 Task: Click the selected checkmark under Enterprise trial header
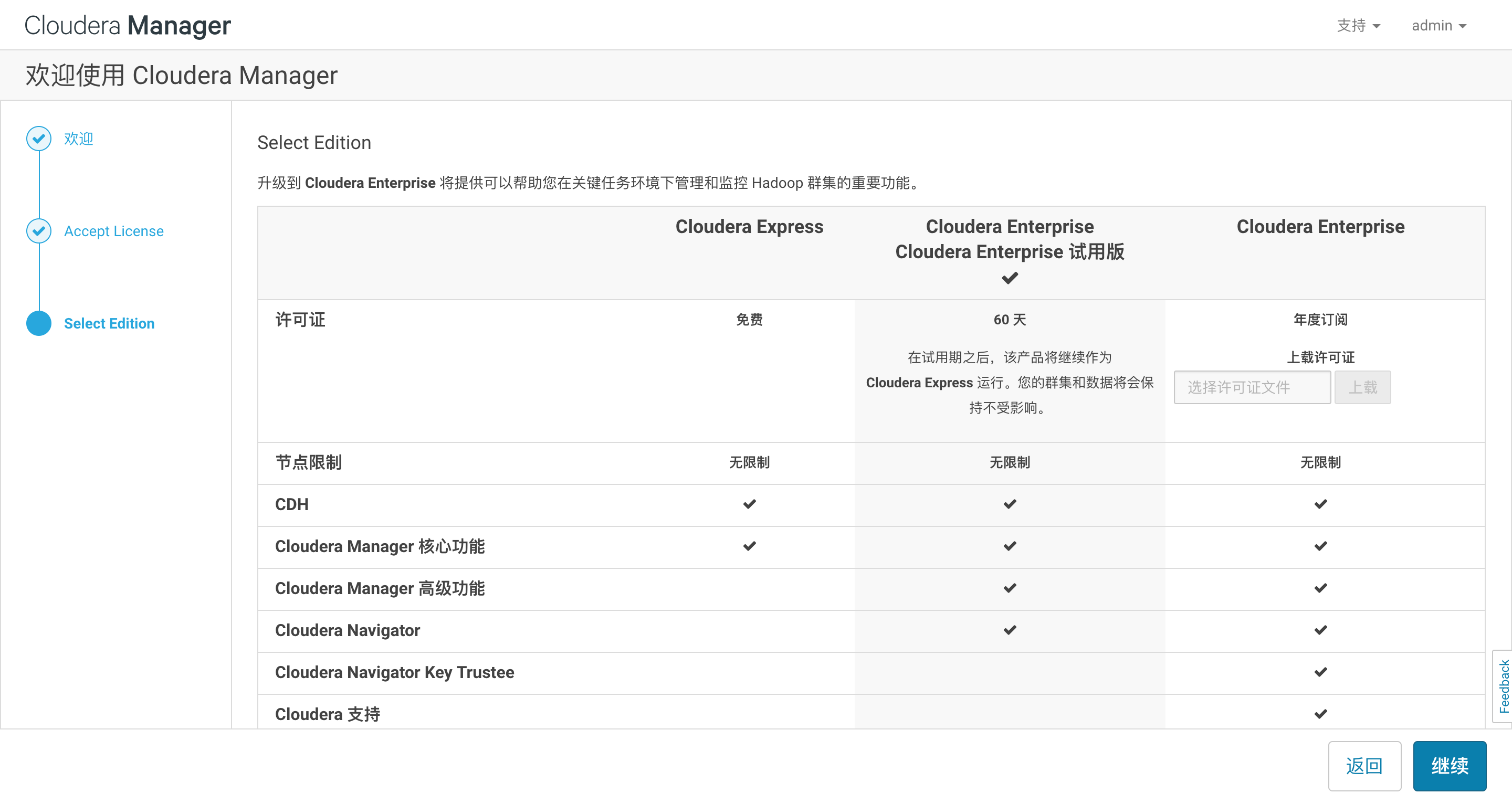point(1010,278)
